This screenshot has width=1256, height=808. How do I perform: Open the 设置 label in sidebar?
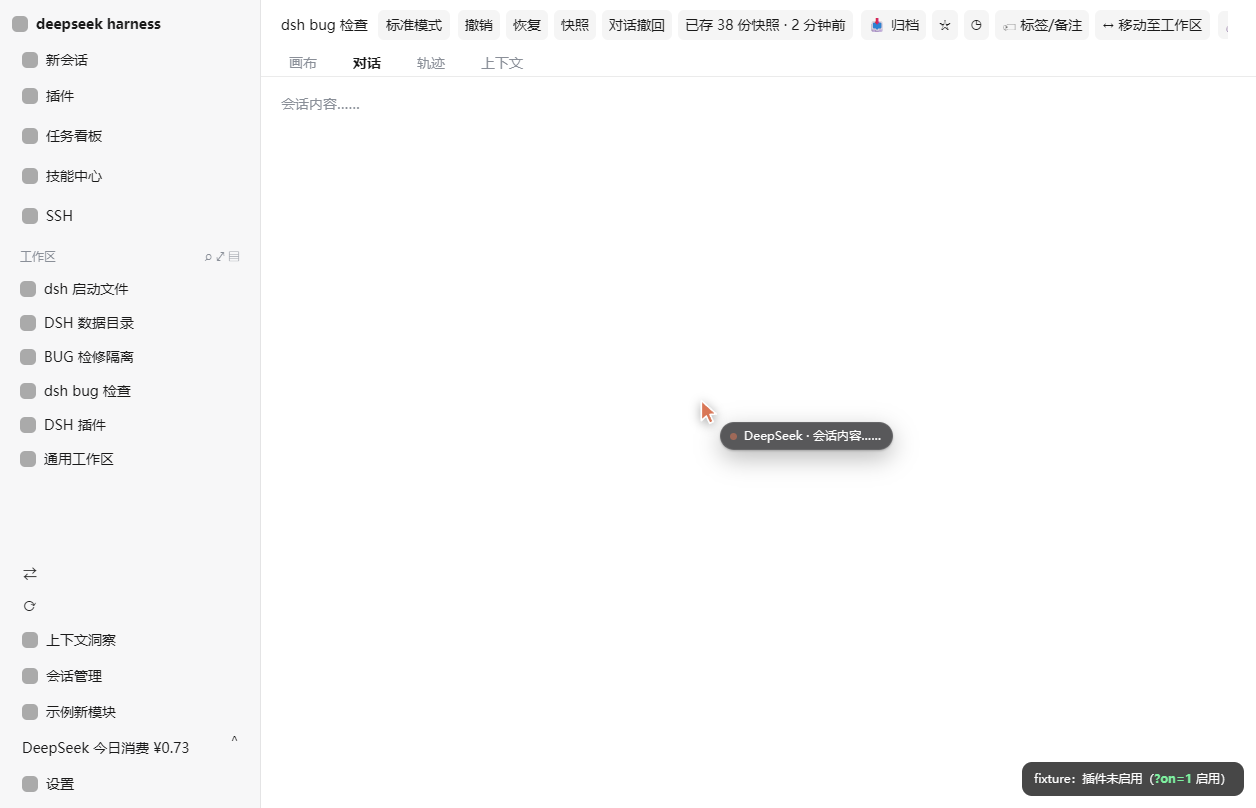click(60, 784)
